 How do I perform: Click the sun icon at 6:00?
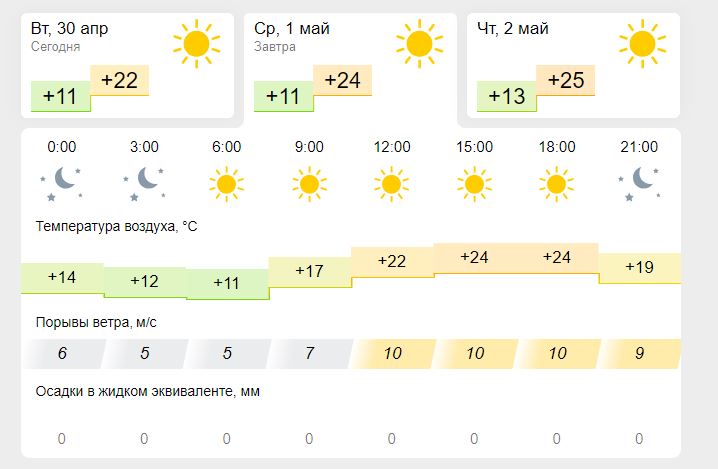tap(227, 183)
